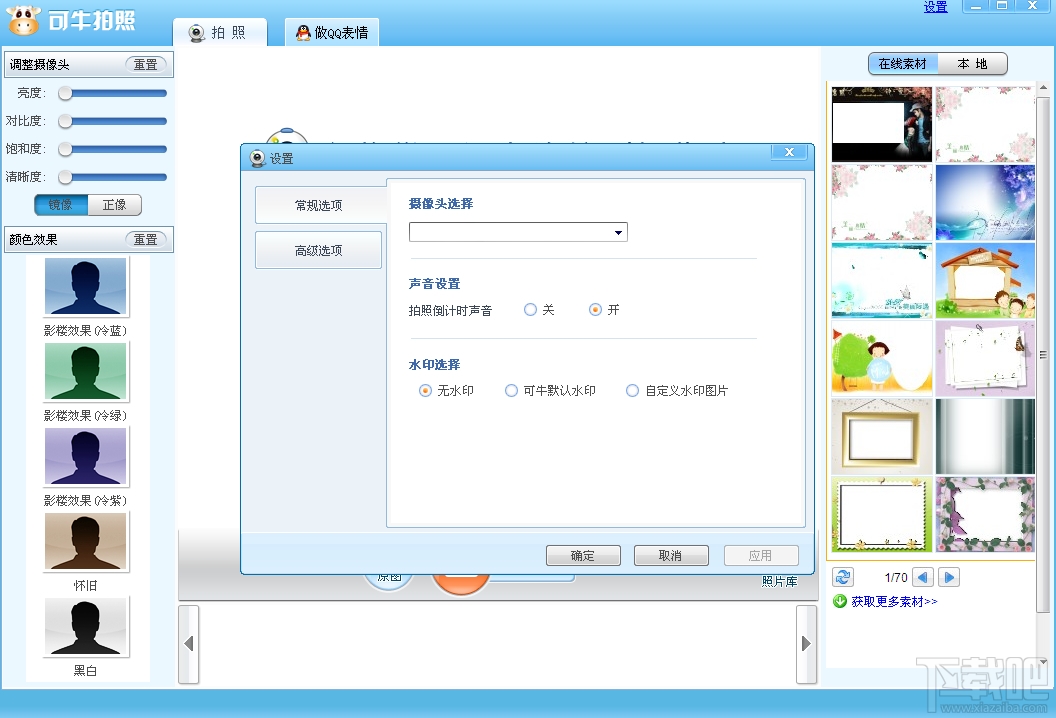The image size is (1056, 718).
Task: Click the refresh materials icon
Action: click(843, 577)
